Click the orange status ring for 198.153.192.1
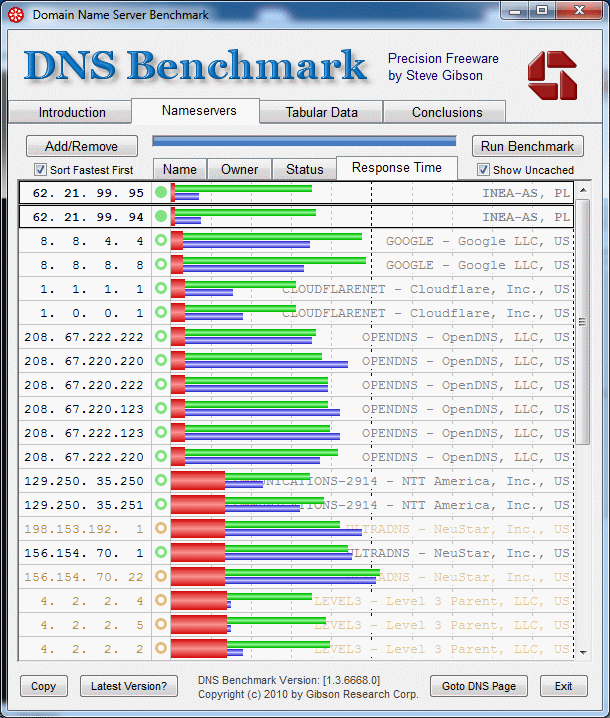 (161, 528)
